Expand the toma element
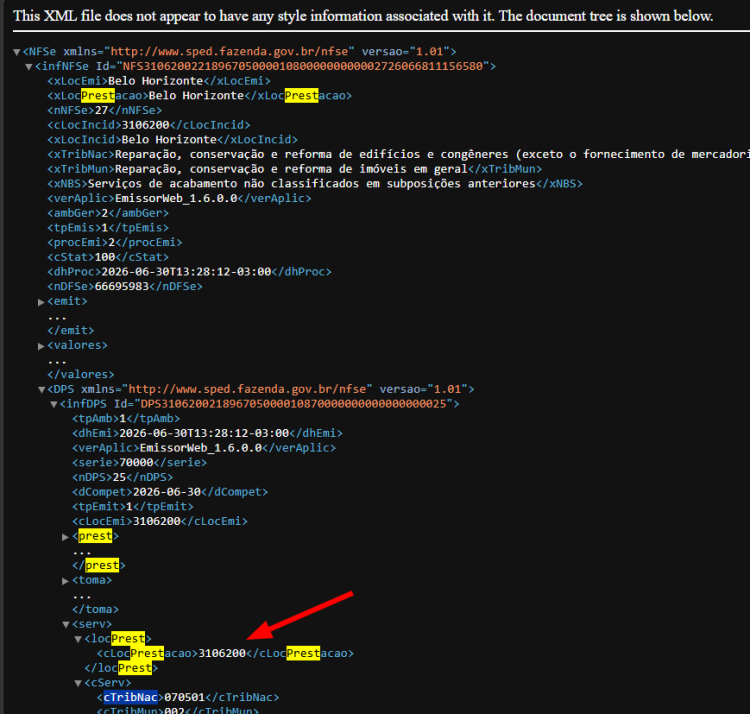The width and height of the screenshot is (750, 714). (x=66, y=581)
